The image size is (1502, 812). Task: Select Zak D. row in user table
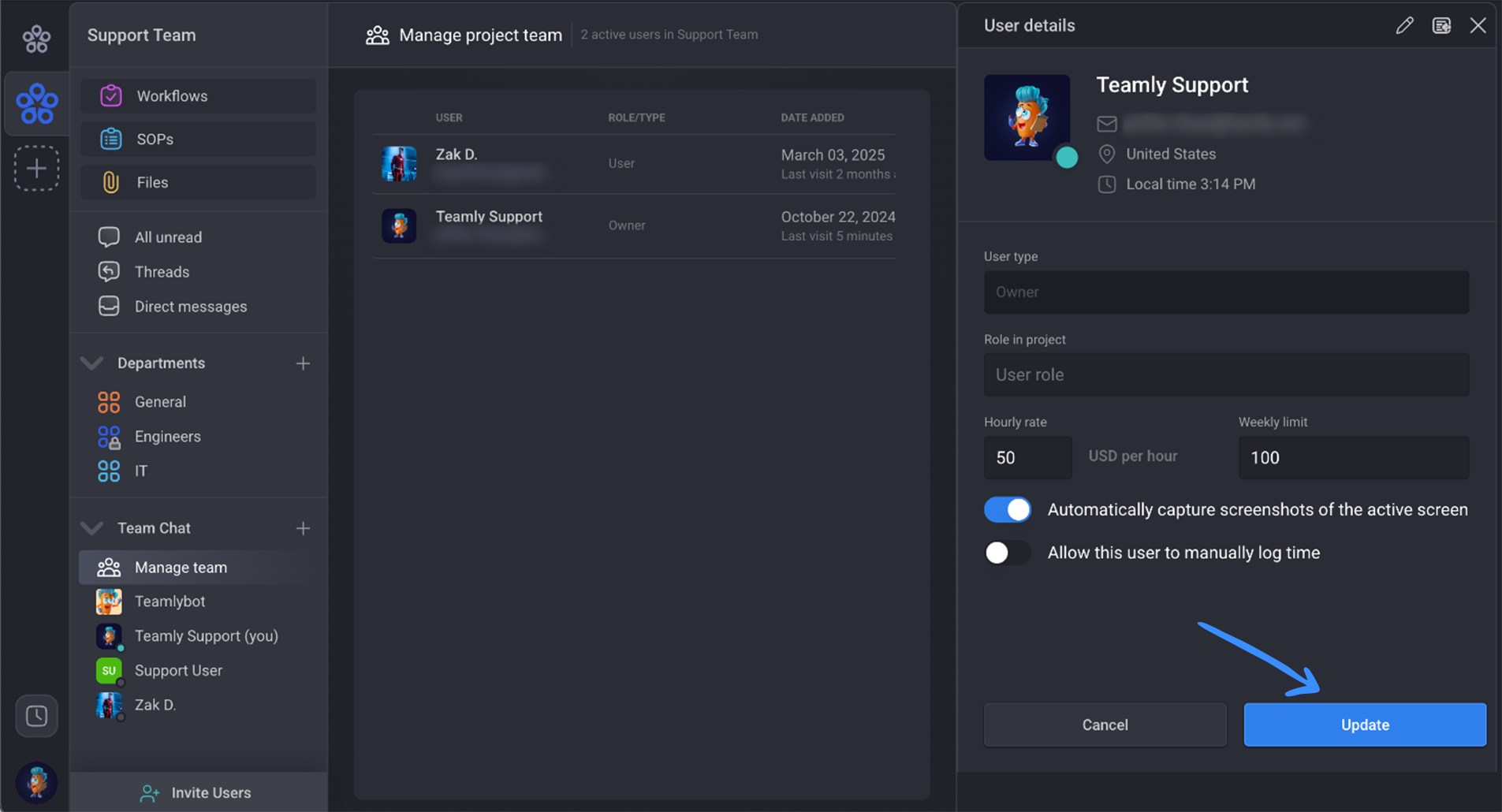[634, 164]
